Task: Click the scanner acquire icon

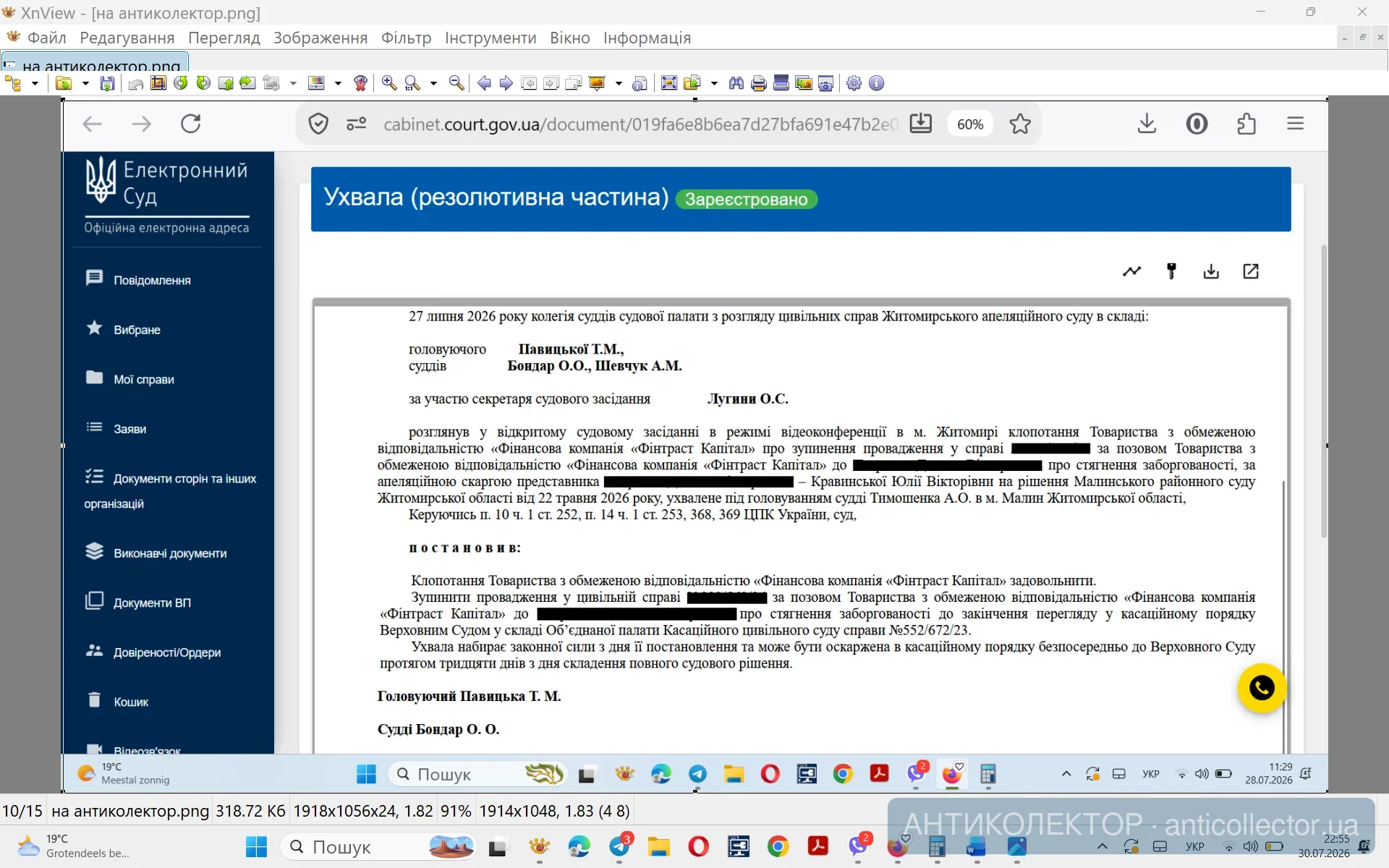Action: point(781,83)
